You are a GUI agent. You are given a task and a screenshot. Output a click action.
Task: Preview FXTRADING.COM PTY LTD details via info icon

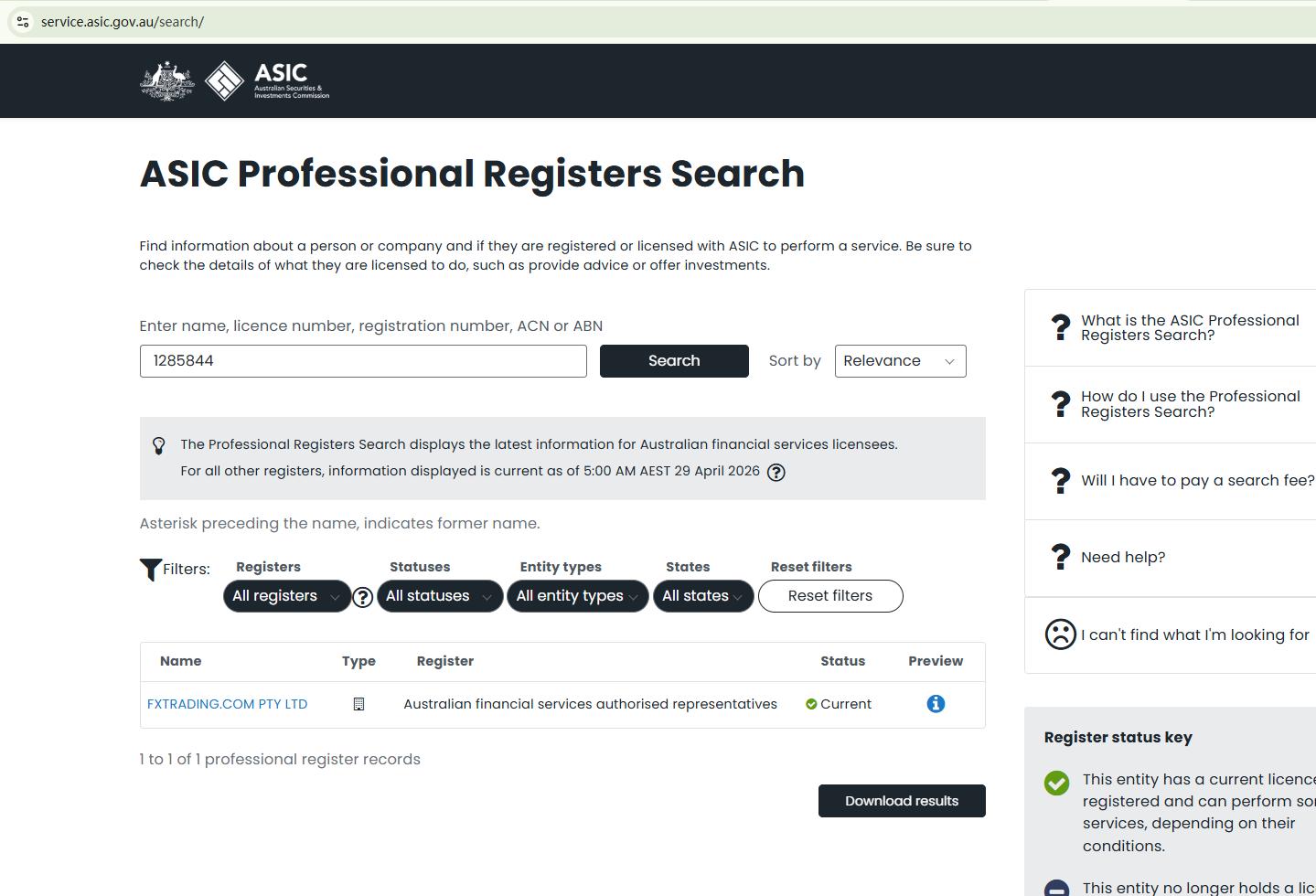pos(936,704)
